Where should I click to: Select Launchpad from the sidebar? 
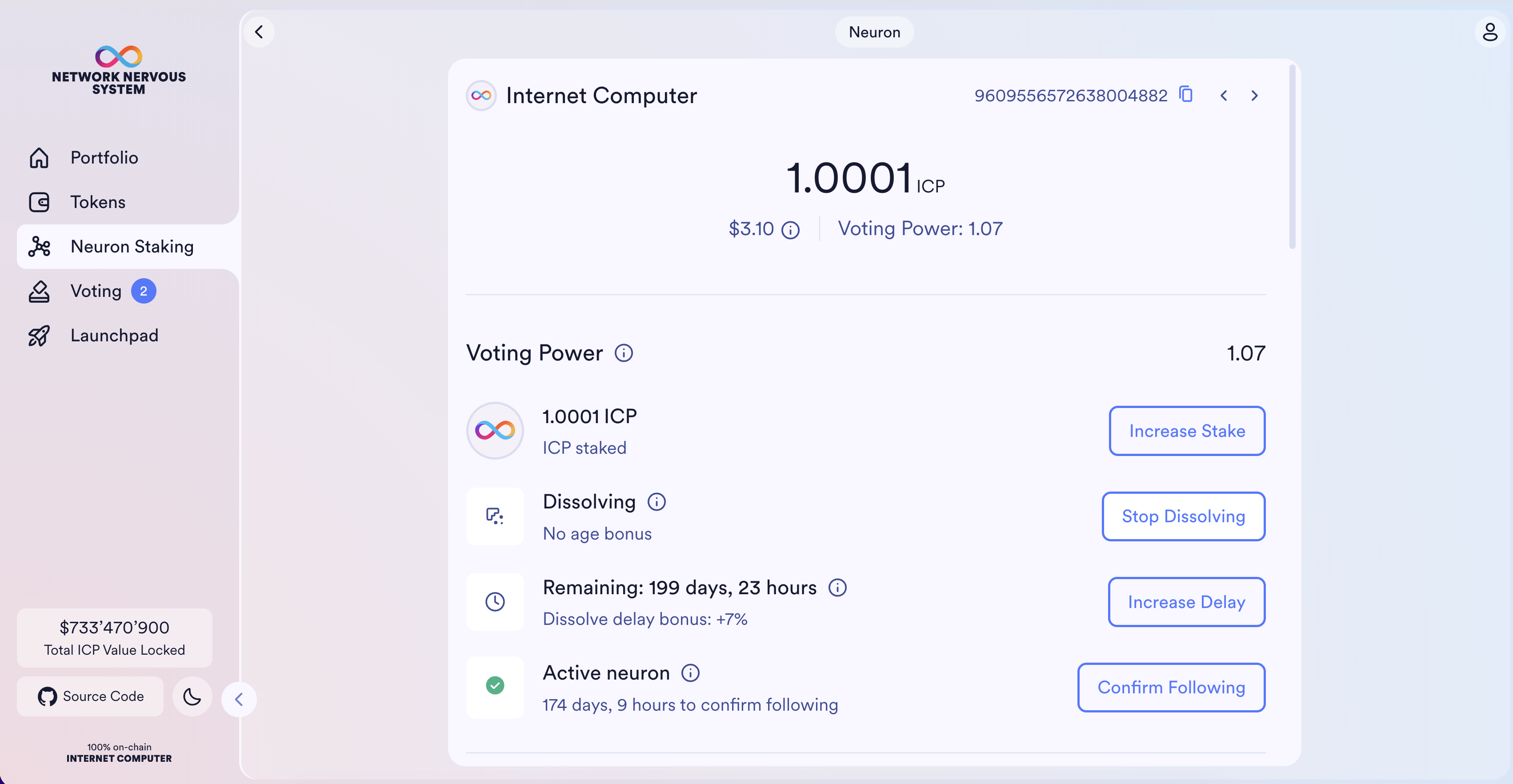click(x=114, y=335)
